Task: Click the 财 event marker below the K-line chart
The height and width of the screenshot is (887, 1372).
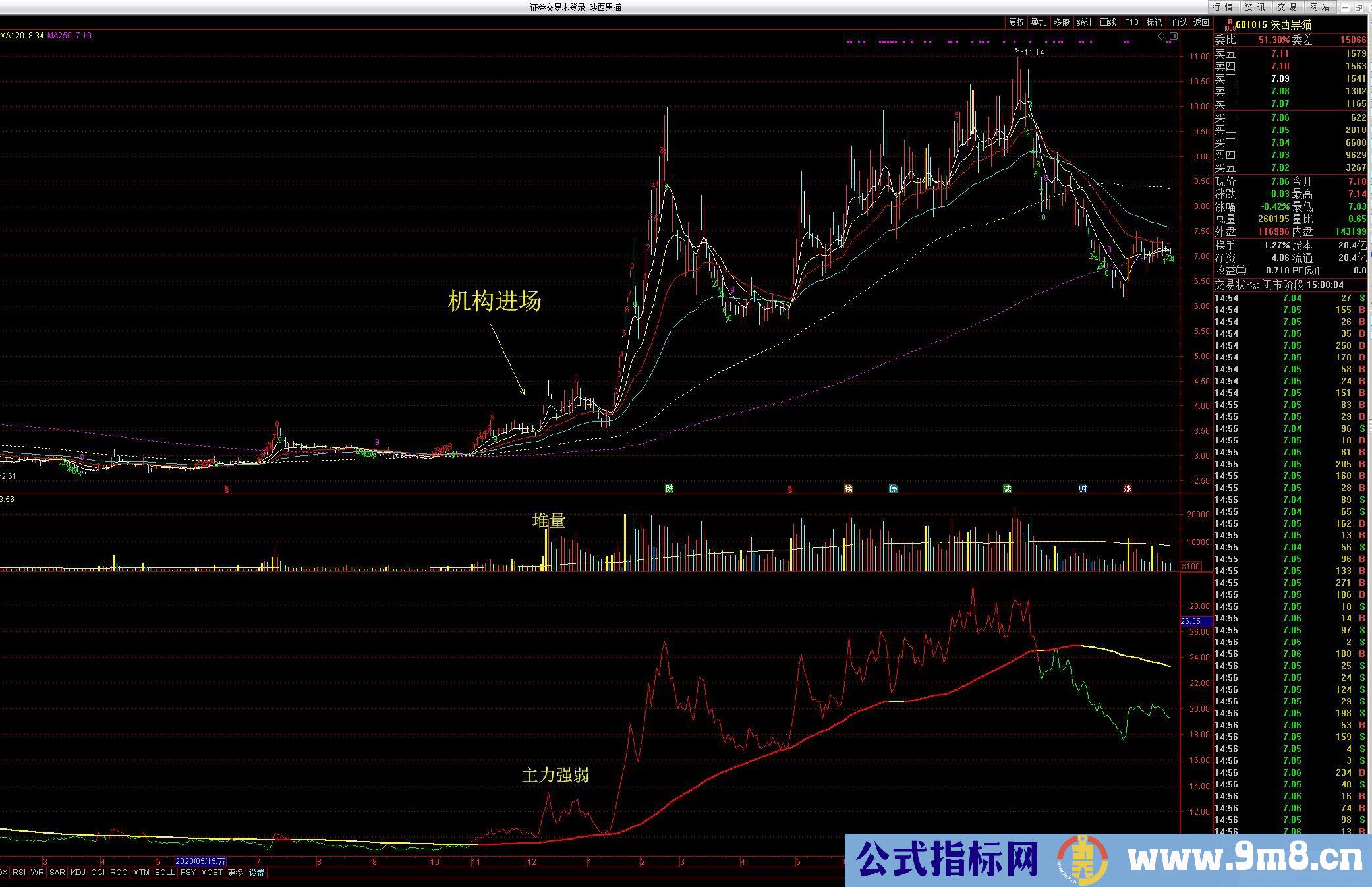Action: click(x=1083, y=489)
